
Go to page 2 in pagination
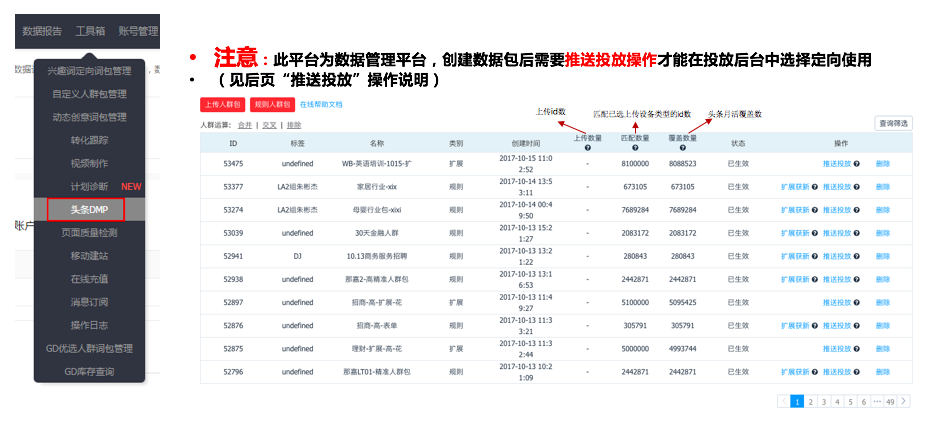point(811,401)
